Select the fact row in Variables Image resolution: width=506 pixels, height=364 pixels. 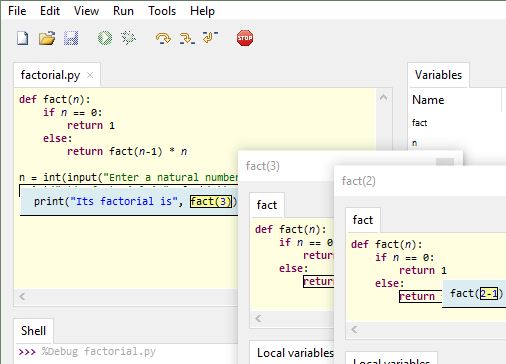tap(420, 123)
